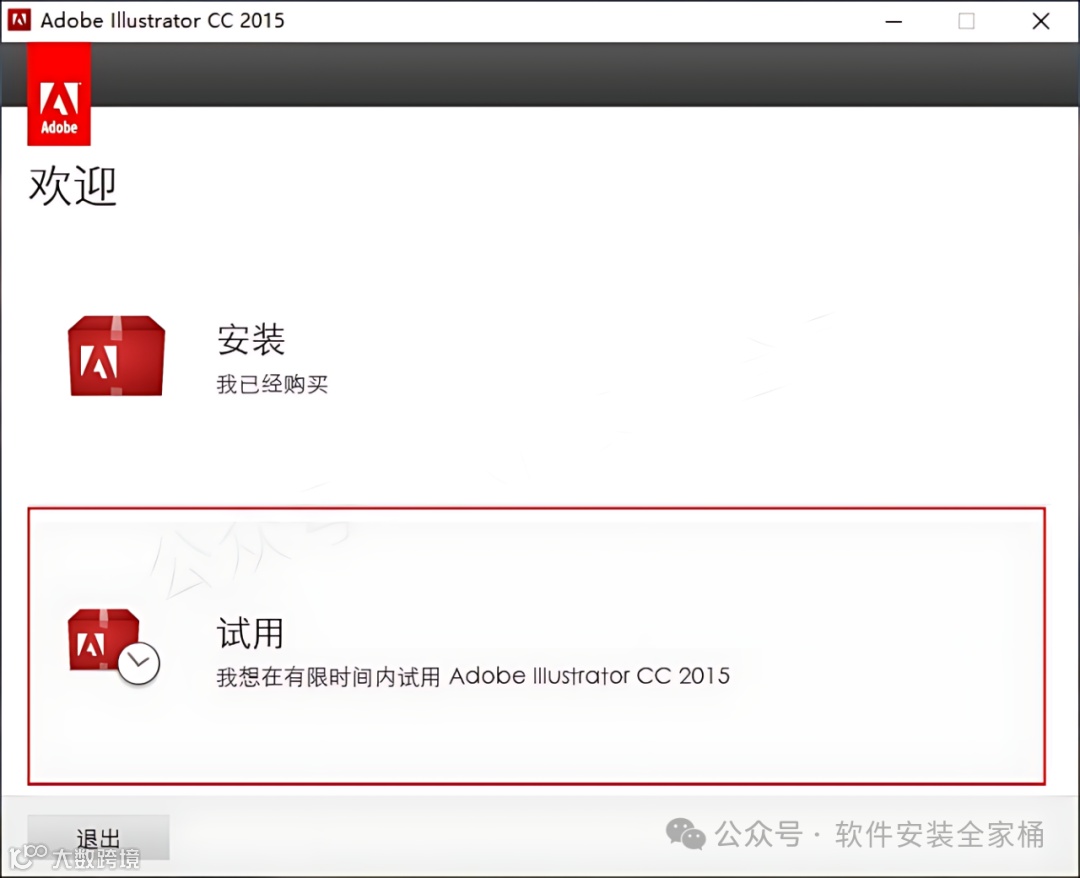Click the 欢迎 welcome heading
Viewport: 1080px width, 878px height.
coord(73,185)
